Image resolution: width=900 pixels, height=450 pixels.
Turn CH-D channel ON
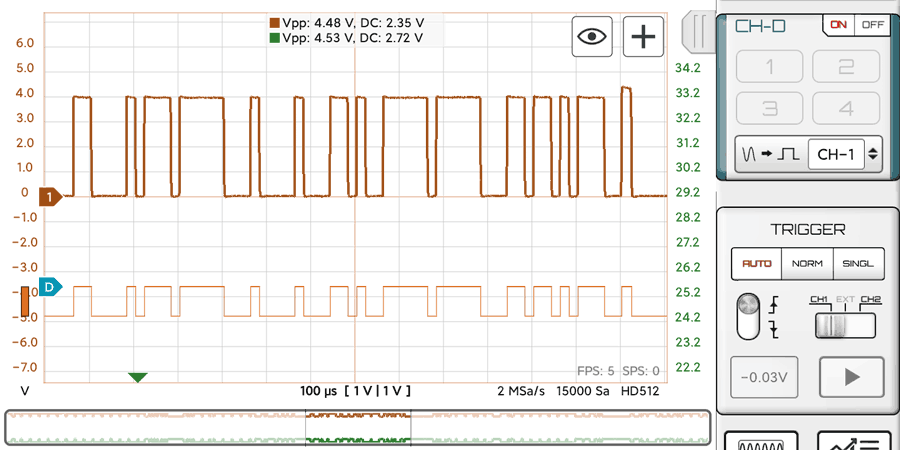point(837,24)
